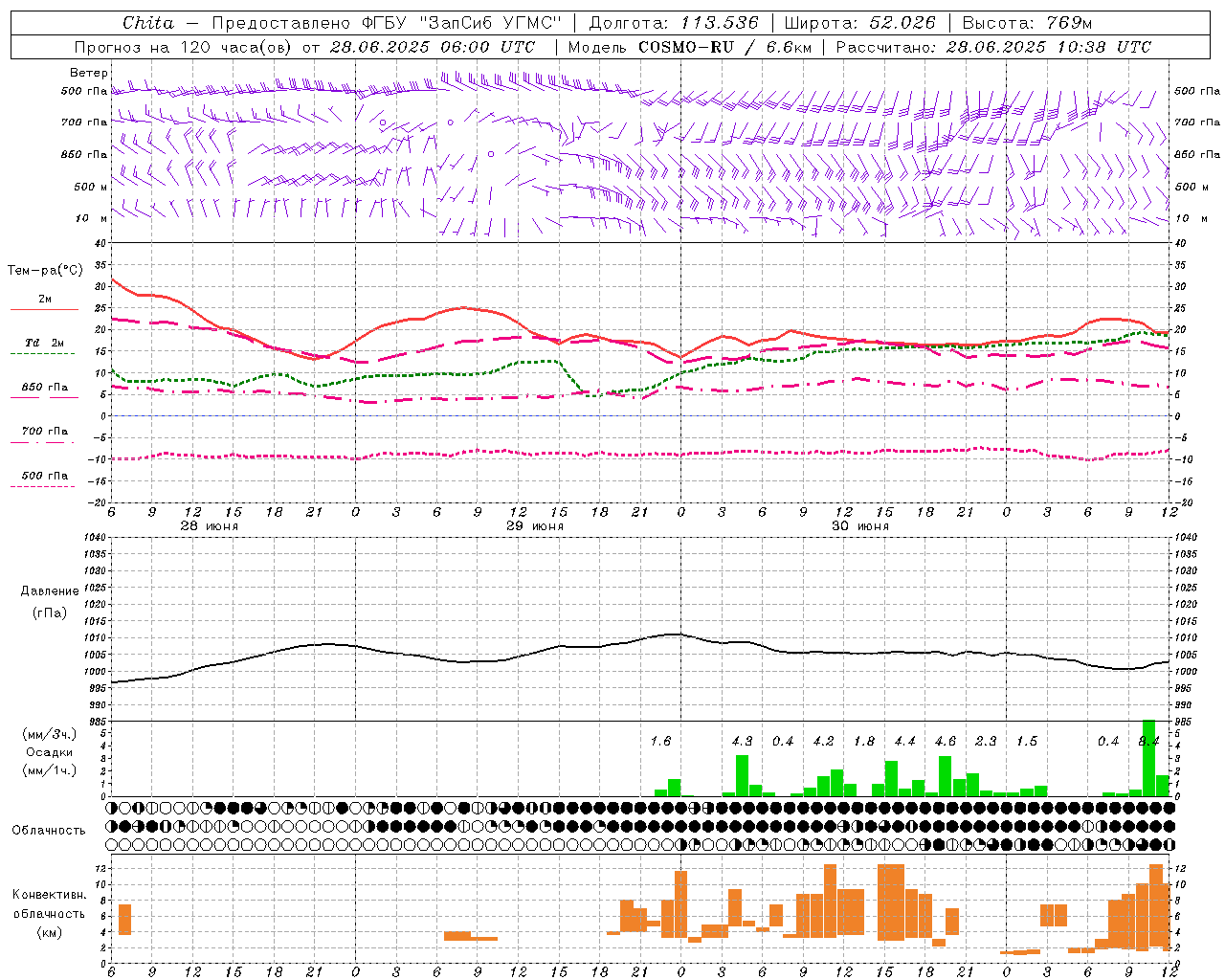Select the Давление pressure panel label
The height and width of the screenshot is (980, 1225).
50,591
